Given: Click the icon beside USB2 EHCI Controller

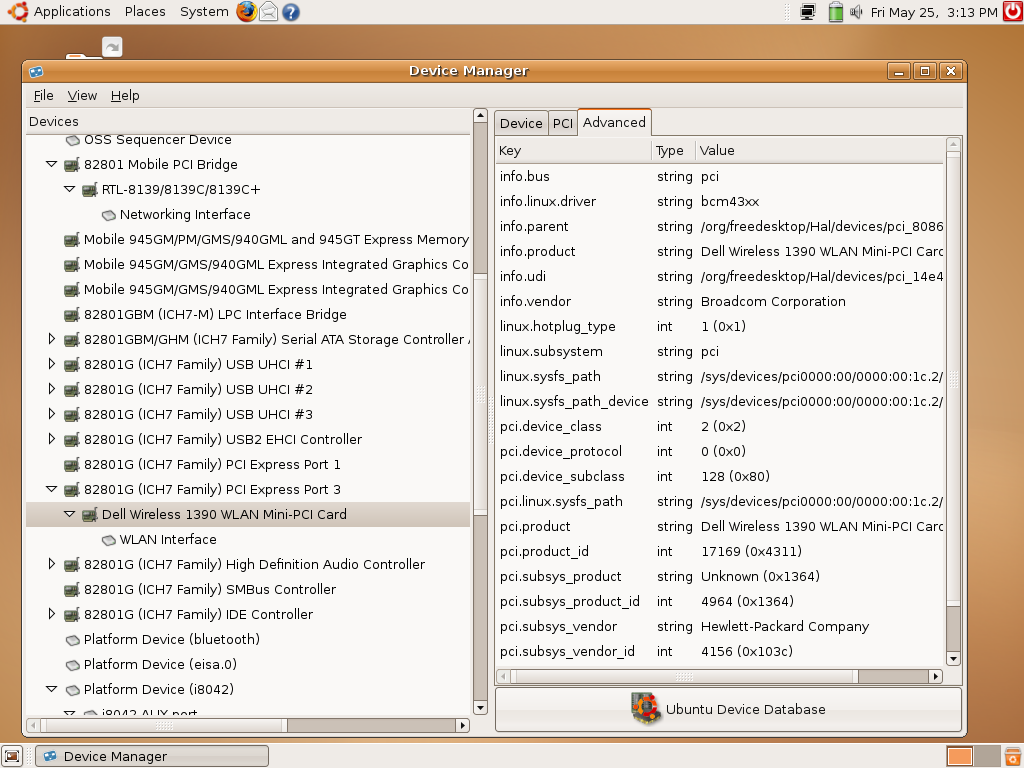Looking at the screenshot, I should click(72, 440).
